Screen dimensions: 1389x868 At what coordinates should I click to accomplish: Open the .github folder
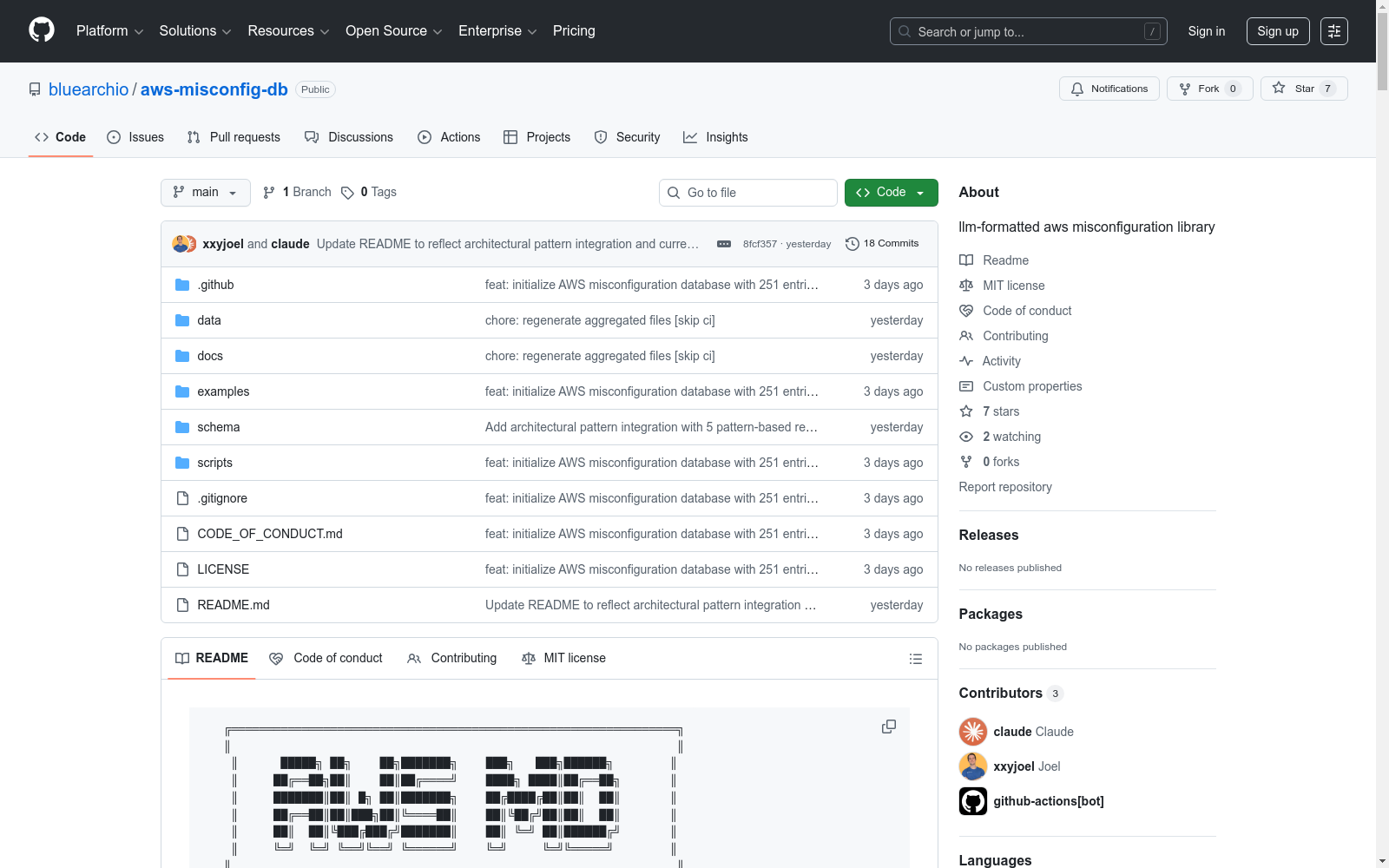coord(215,285)
